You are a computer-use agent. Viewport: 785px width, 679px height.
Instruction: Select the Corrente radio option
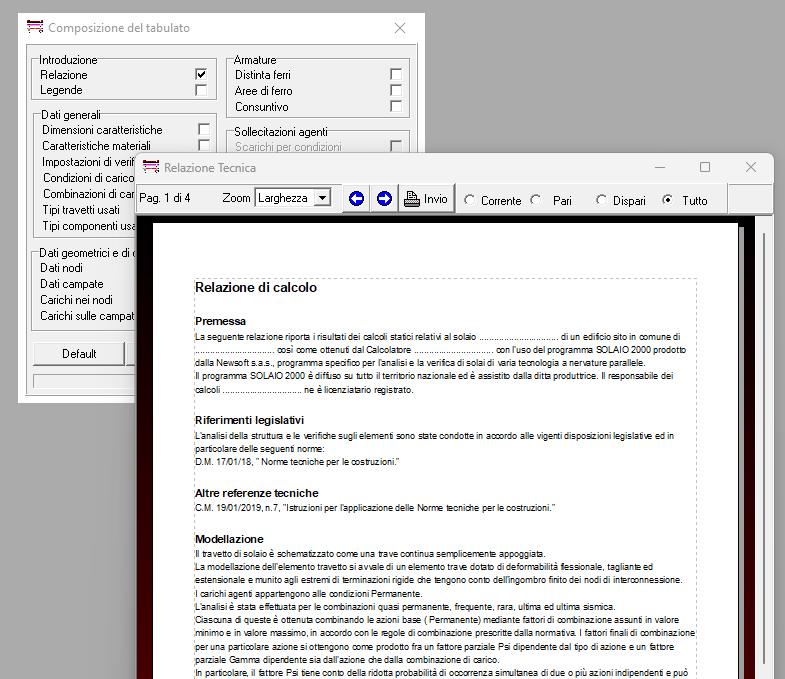pos(469,200)
